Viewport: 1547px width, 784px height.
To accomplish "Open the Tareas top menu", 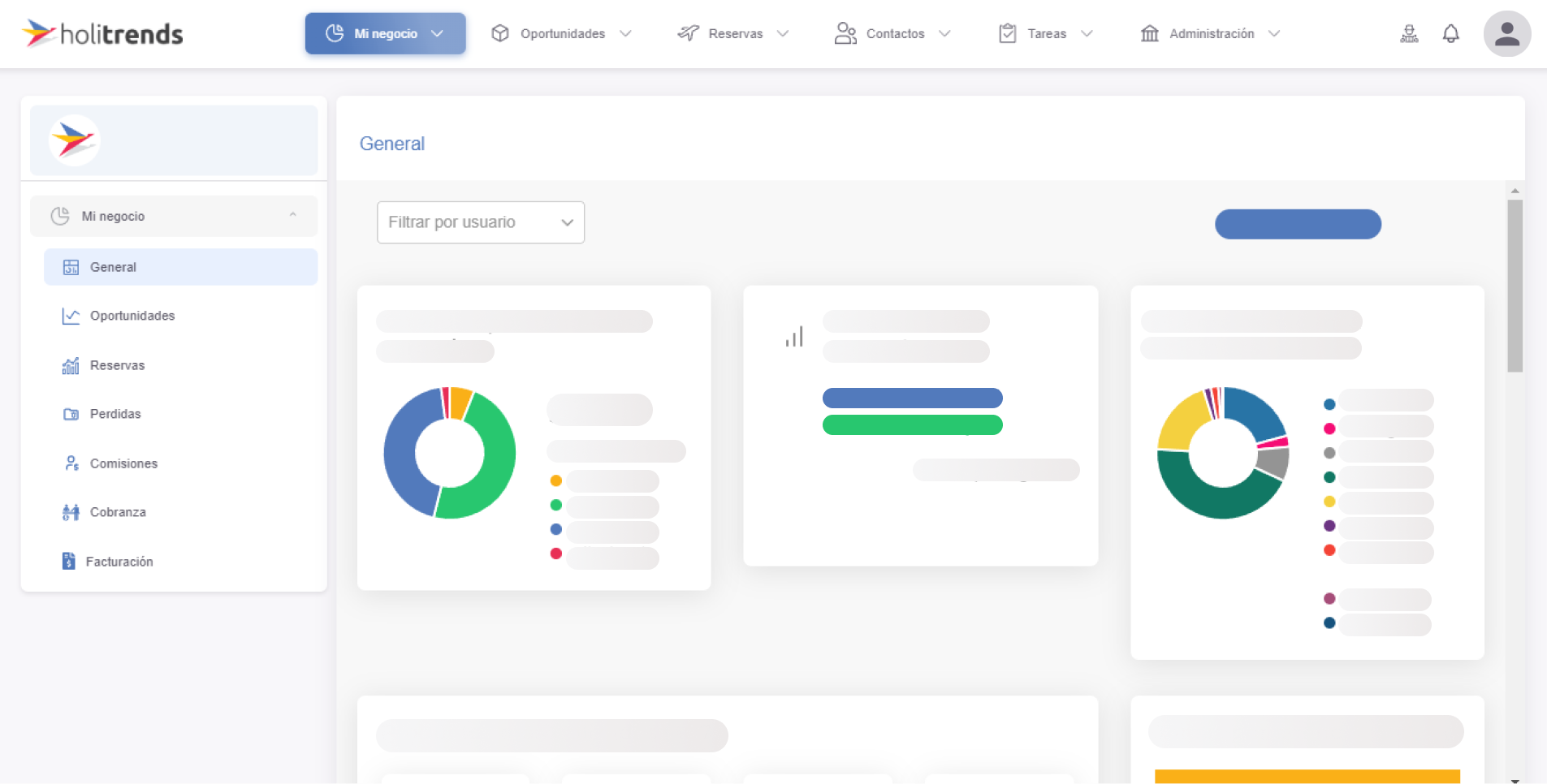I will pyautogui.click(x=1045, y=33).
